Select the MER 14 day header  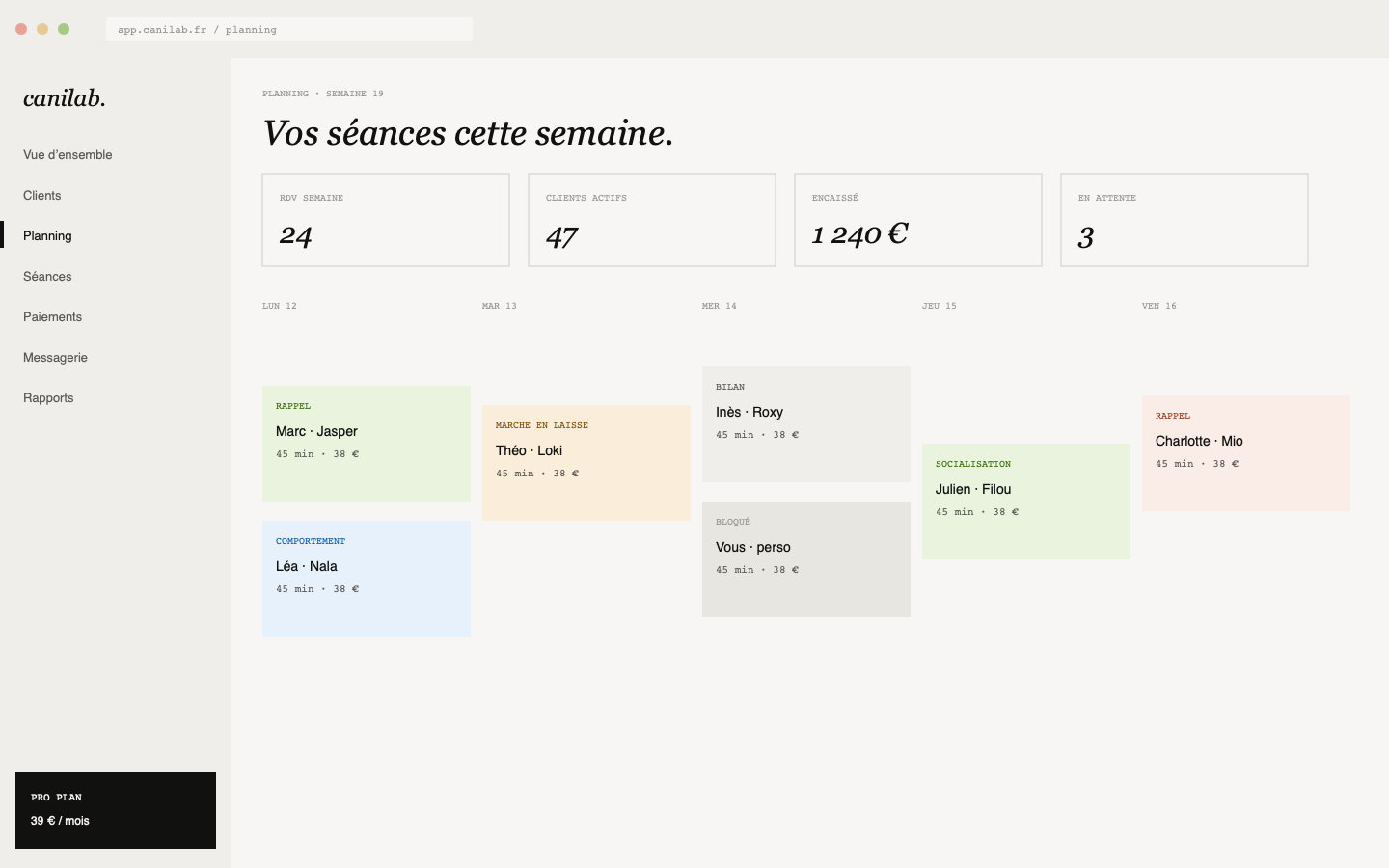720,306
